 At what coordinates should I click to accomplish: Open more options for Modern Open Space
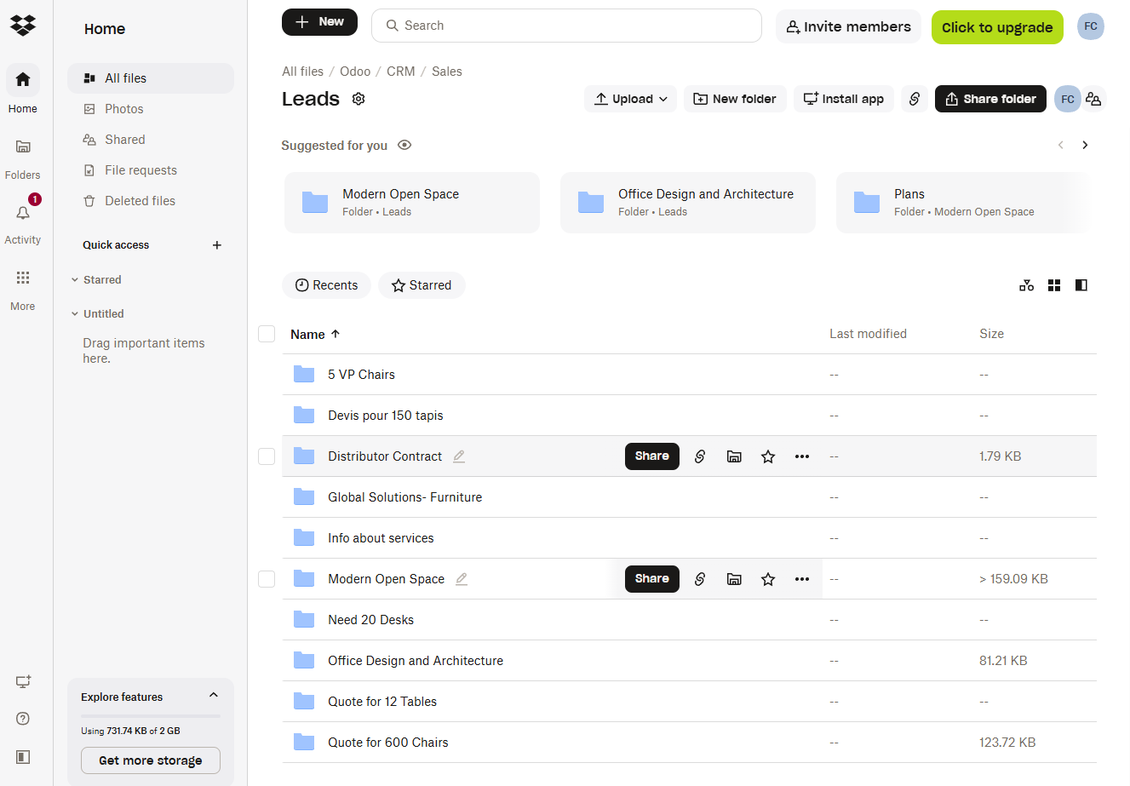[801, 579]
